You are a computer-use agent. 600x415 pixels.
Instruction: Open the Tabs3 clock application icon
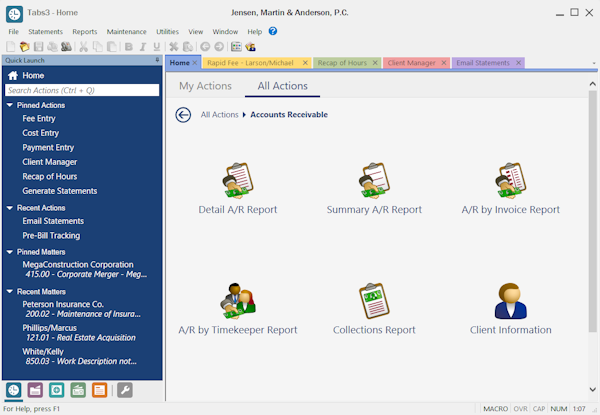click(x=13, y=390)
